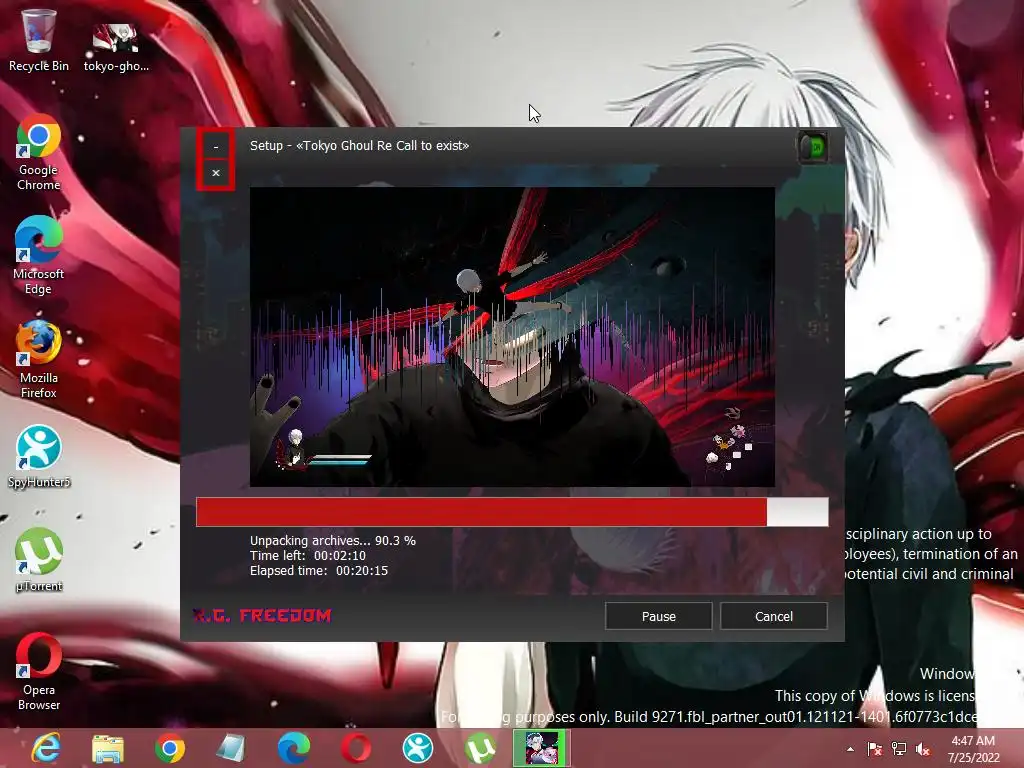Pause the unpacking process
Image resolution: width=1024 pixels, height=768 pixels.
[658, 616]
